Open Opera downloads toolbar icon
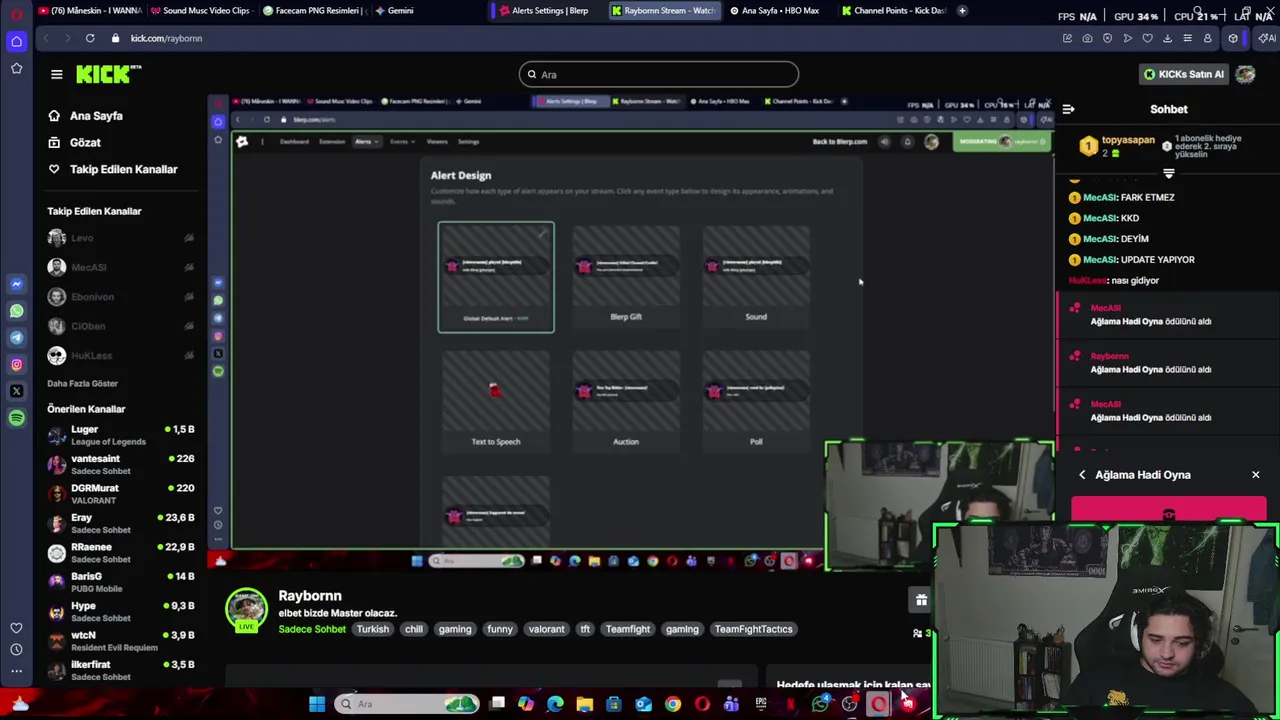 (x=1167, y=38)
